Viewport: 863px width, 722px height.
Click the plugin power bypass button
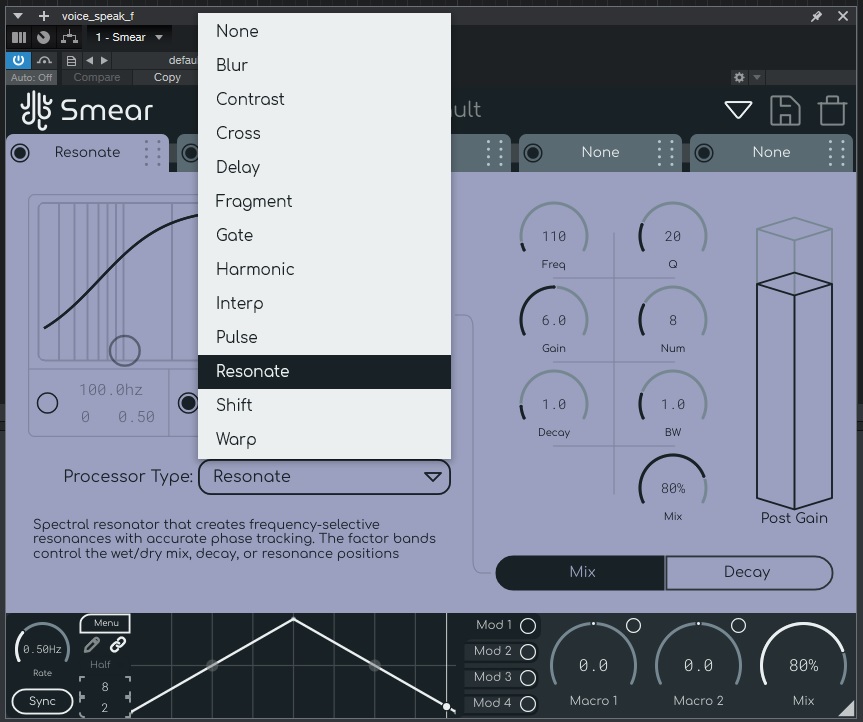click(x=18, y=60)
